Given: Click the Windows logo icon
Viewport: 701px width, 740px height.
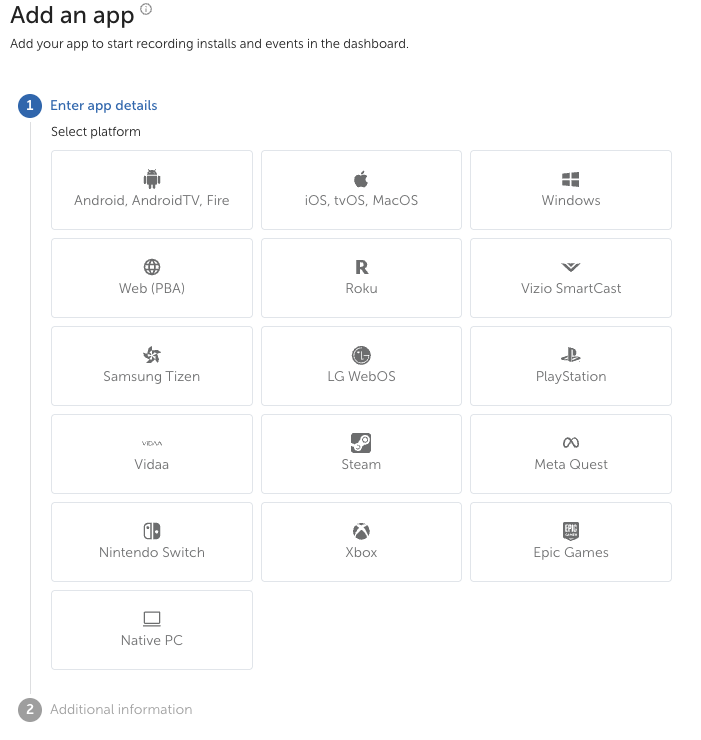Looking at the screenshot, I should [570, 179].
